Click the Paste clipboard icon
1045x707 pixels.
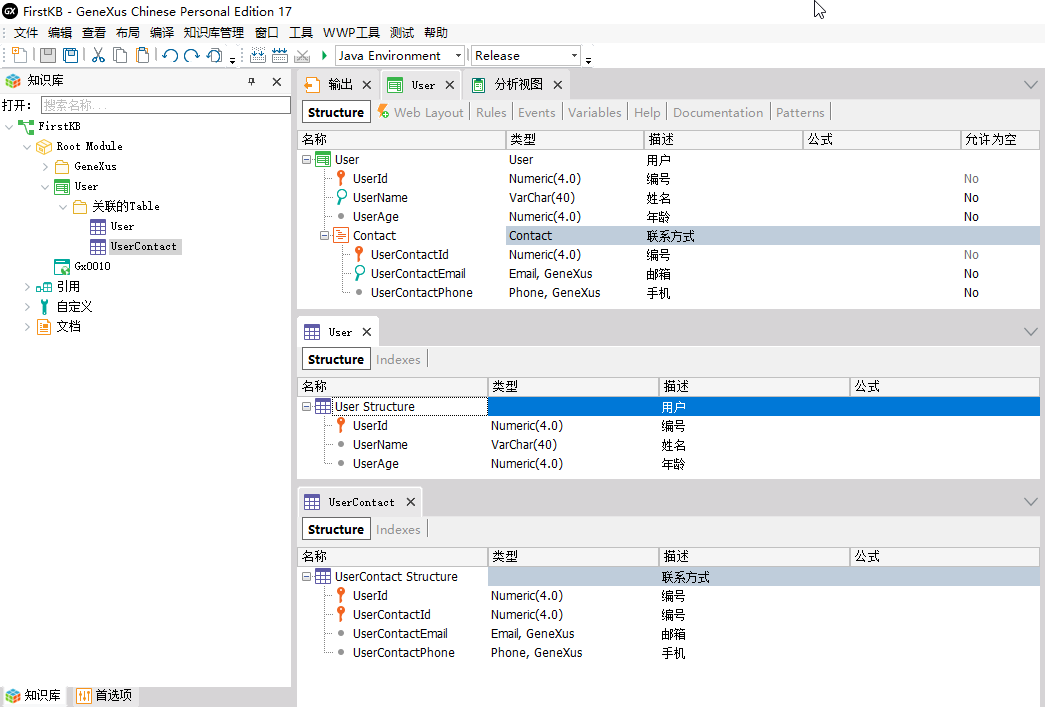coord(143,55)
